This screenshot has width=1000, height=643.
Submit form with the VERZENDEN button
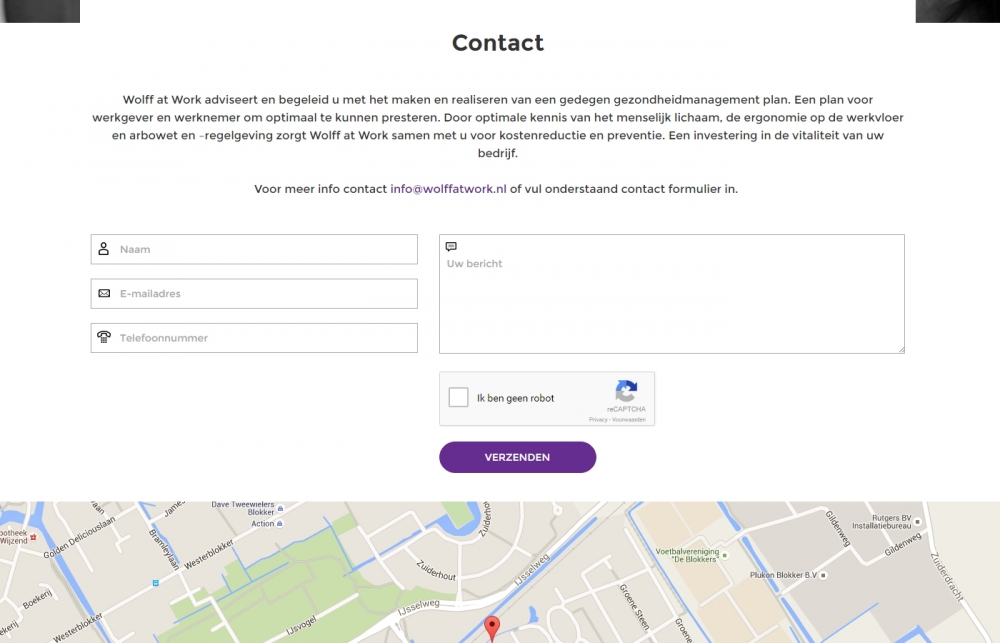click(517, 457)
